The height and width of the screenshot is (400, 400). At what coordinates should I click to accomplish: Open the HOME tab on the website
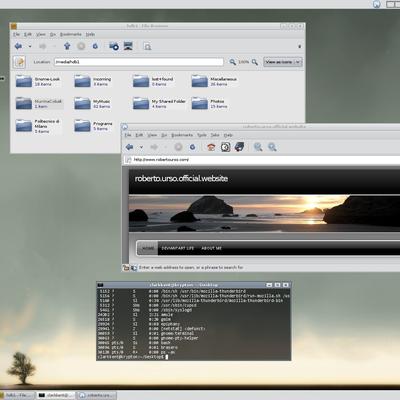point(148,248)
